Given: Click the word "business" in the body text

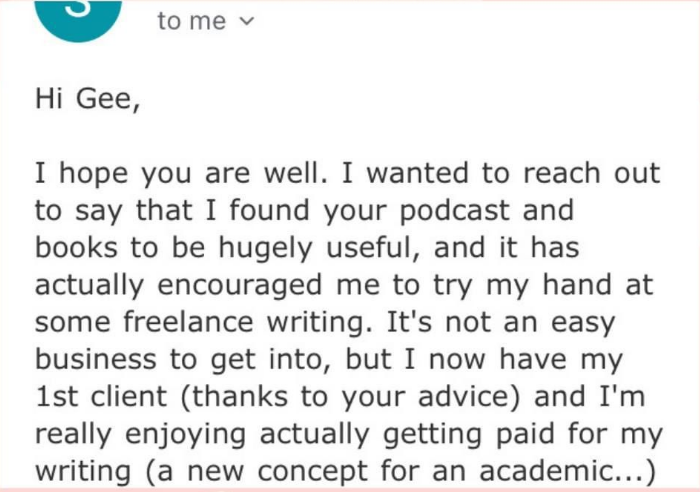Looking at the screenshot, I should pos(96,359).
